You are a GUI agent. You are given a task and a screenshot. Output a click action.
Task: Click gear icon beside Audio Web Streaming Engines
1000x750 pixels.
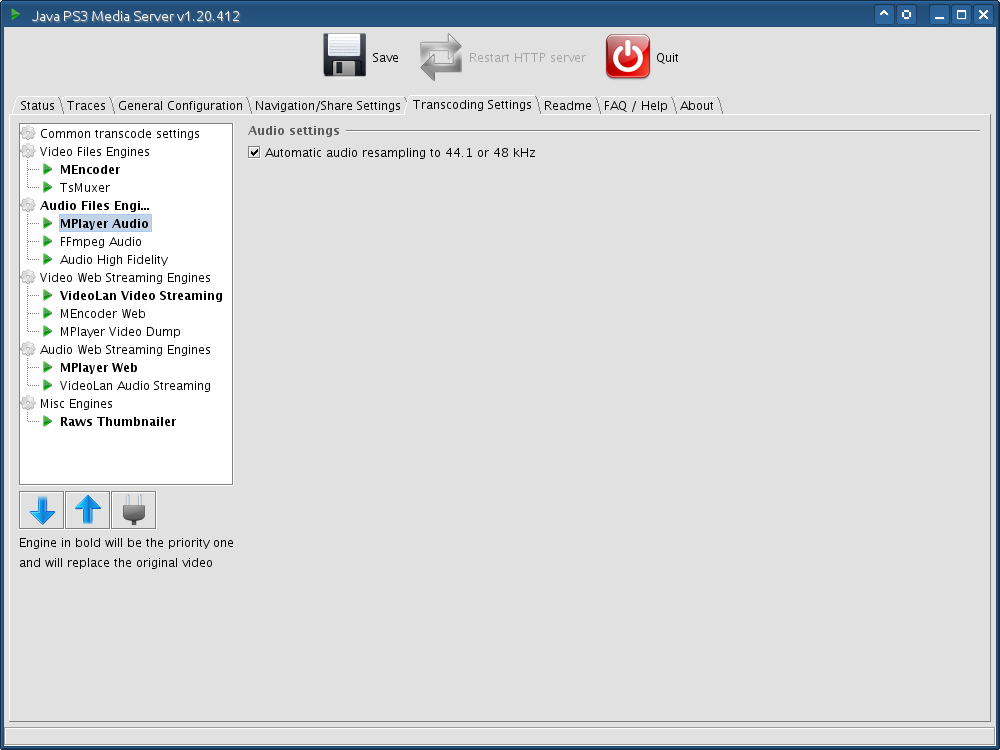[x=28, y=349]
